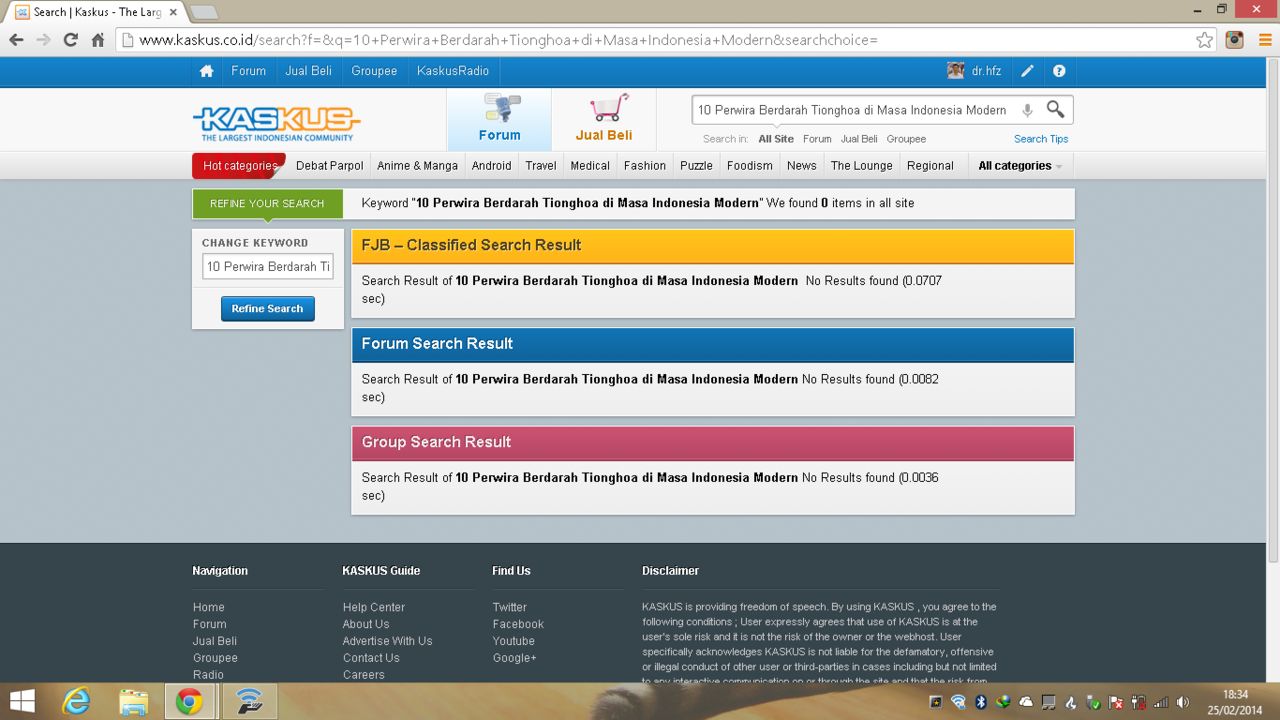Image resolution: width=1280 pixels, height=720 pixels.
Task: Click the wireless app icon in taskbar
Action: (249, 702)
